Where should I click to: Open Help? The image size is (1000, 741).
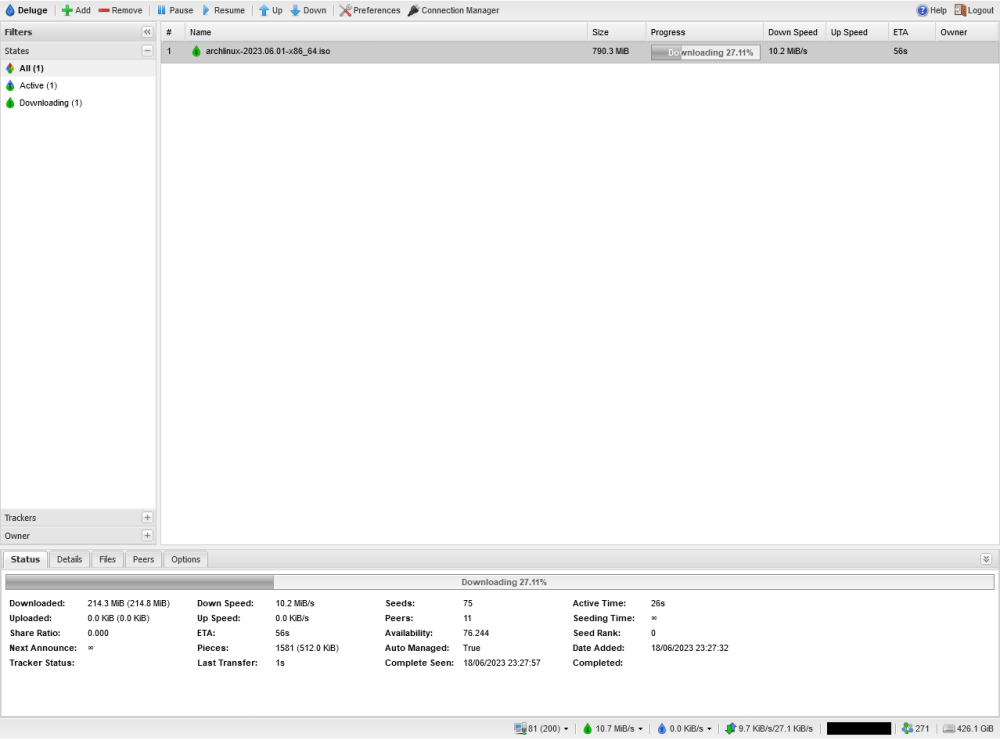click(x=931, y=10)
